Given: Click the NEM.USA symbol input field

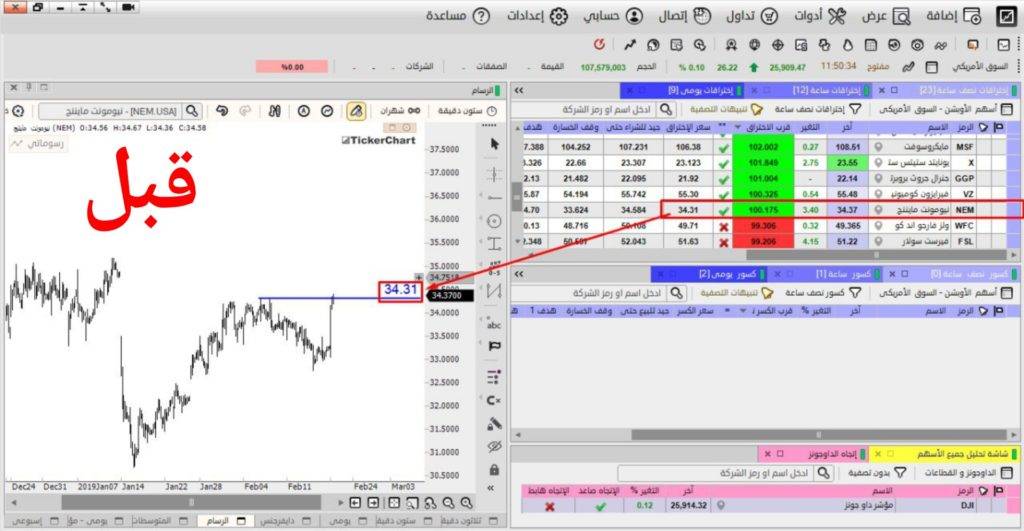Looking at the screenshot, I should pos(110,111).
